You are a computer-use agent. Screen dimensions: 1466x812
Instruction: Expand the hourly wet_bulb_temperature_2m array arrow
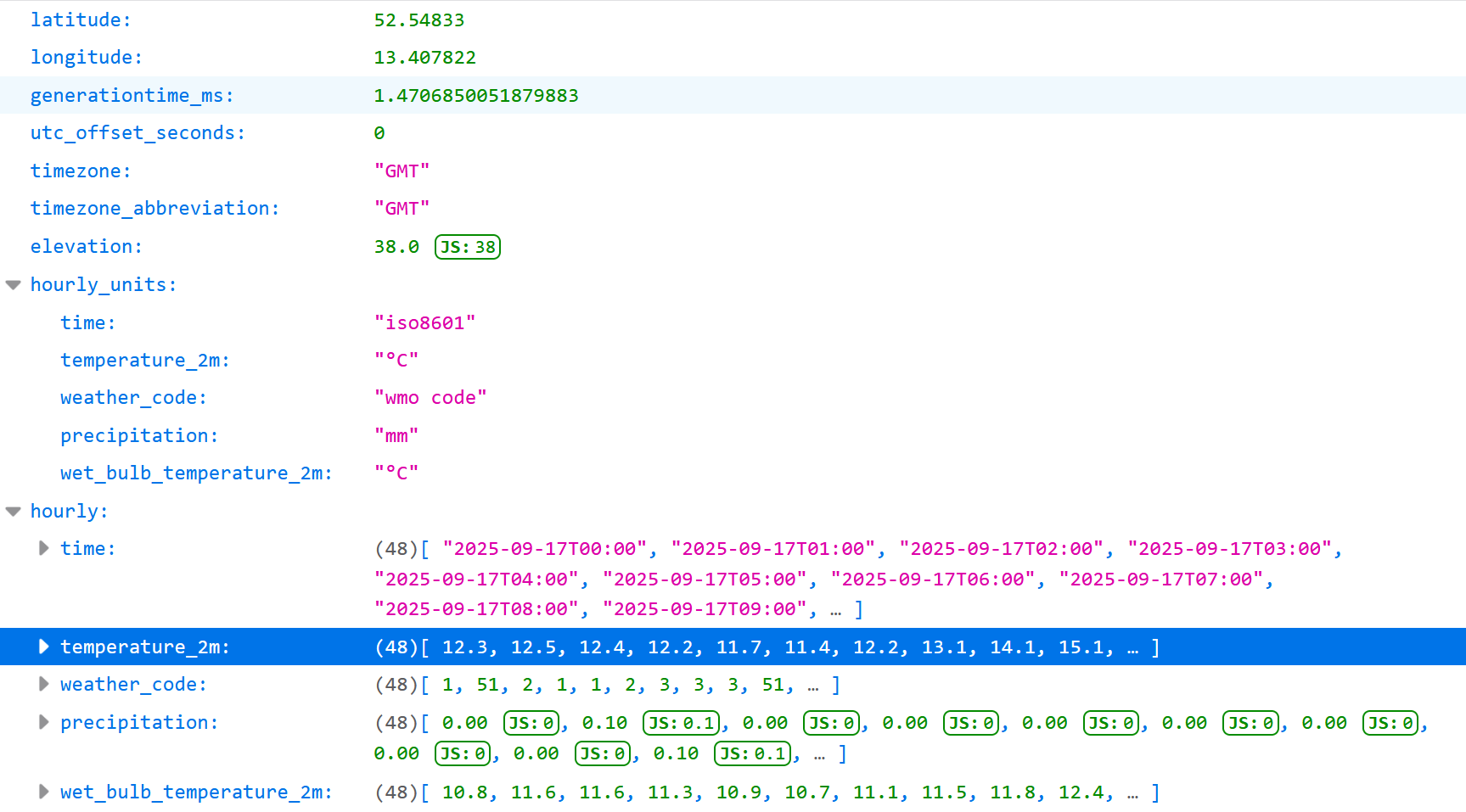tap(43, 792)
